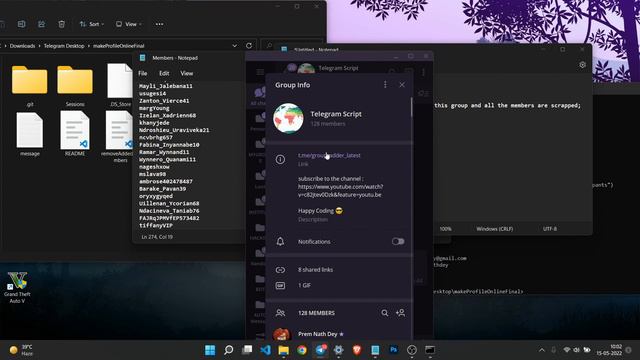Open Group Info three-dot options menu

pos(385,84)
